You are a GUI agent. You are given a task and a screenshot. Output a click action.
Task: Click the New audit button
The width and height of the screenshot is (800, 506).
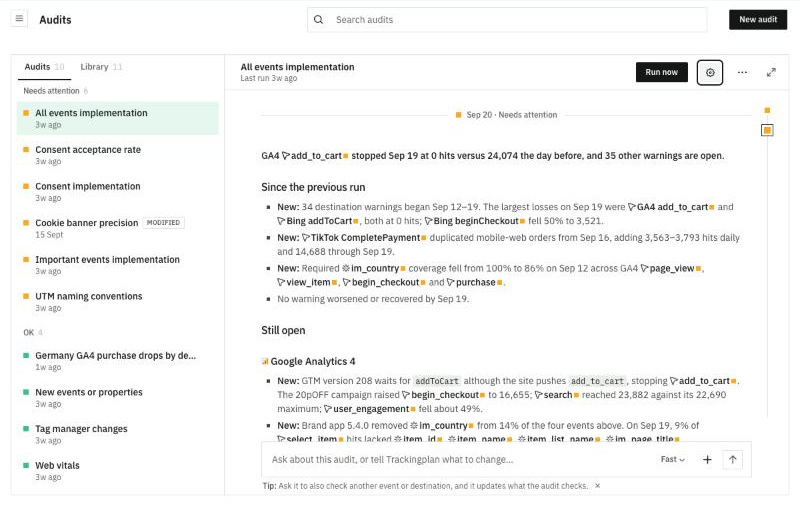pyautogui.click(x=758, y=20)
